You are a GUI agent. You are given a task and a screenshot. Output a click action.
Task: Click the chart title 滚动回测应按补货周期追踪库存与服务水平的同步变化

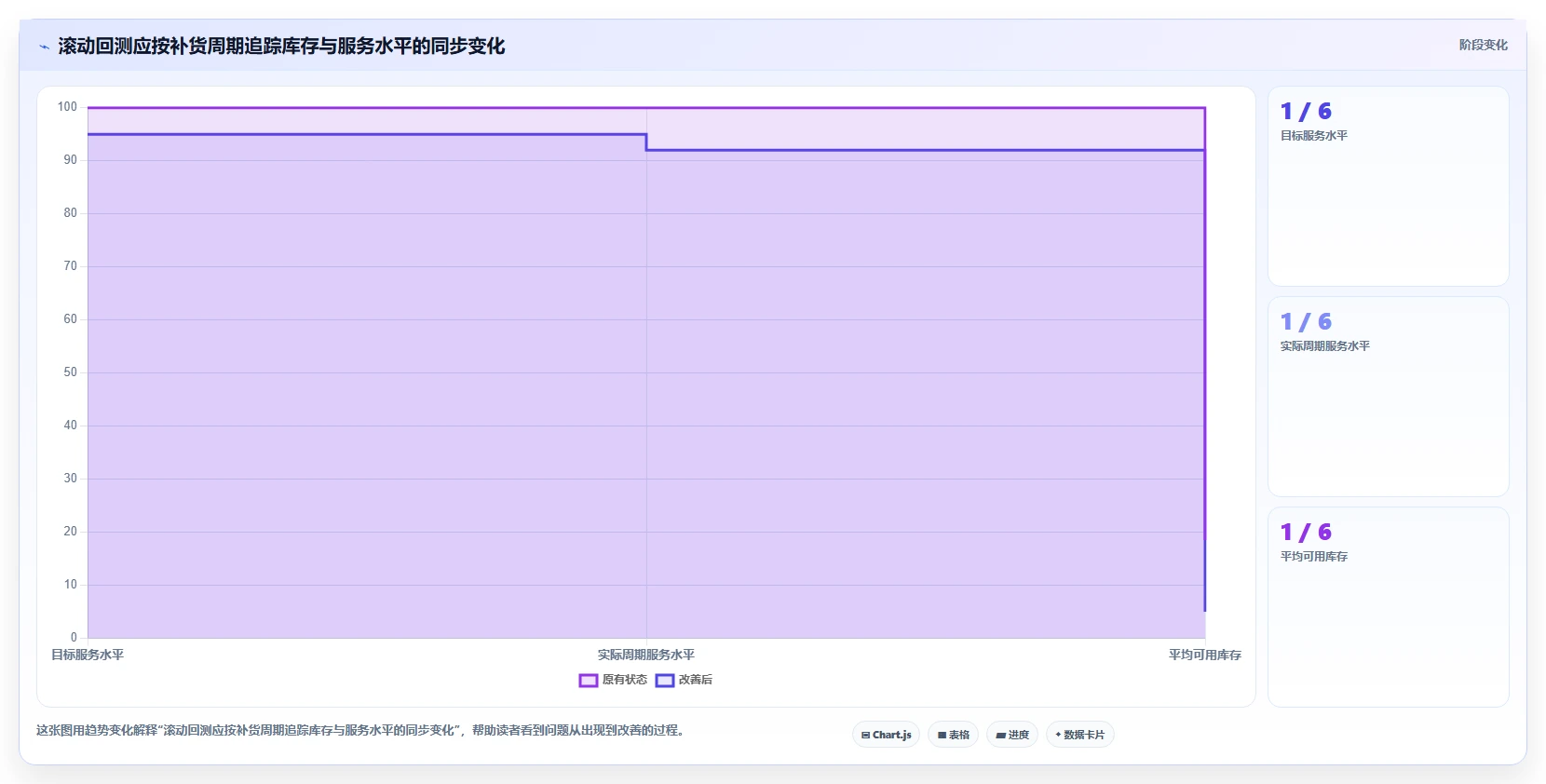pyautogui.click(x=281, y=46)
